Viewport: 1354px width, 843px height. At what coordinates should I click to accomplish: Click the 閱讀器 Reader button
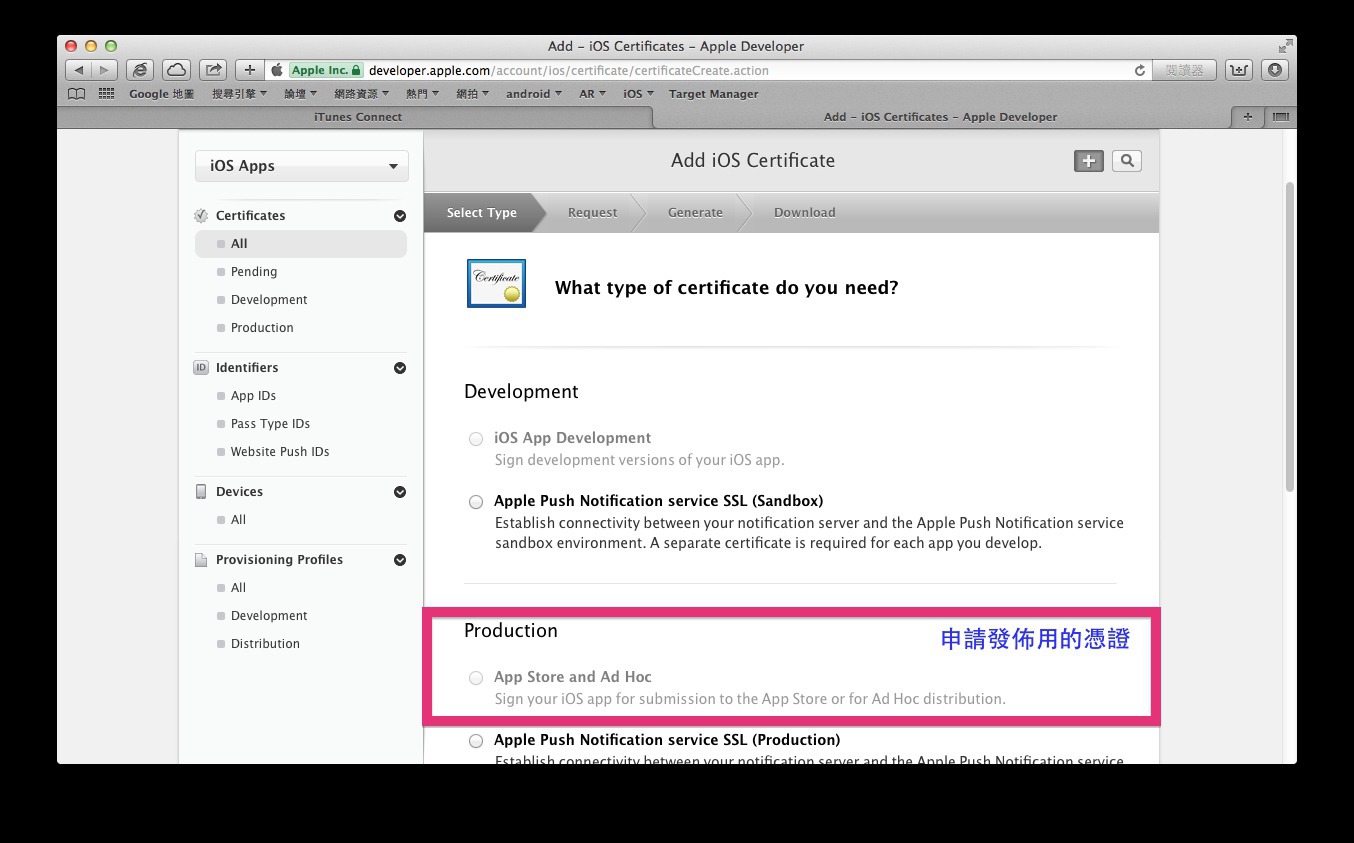pos(1185,70)
